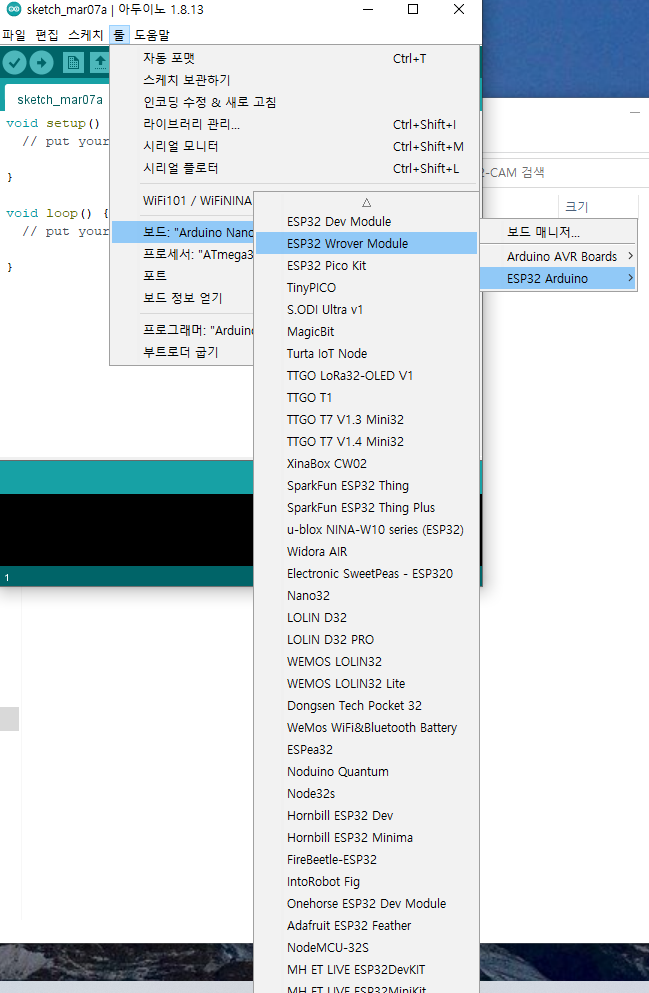The width and height of the screenshot is (649, 993).
Task: Open 보드 매니저... entry
Action: pyautogui.click(x=558, y=232)
